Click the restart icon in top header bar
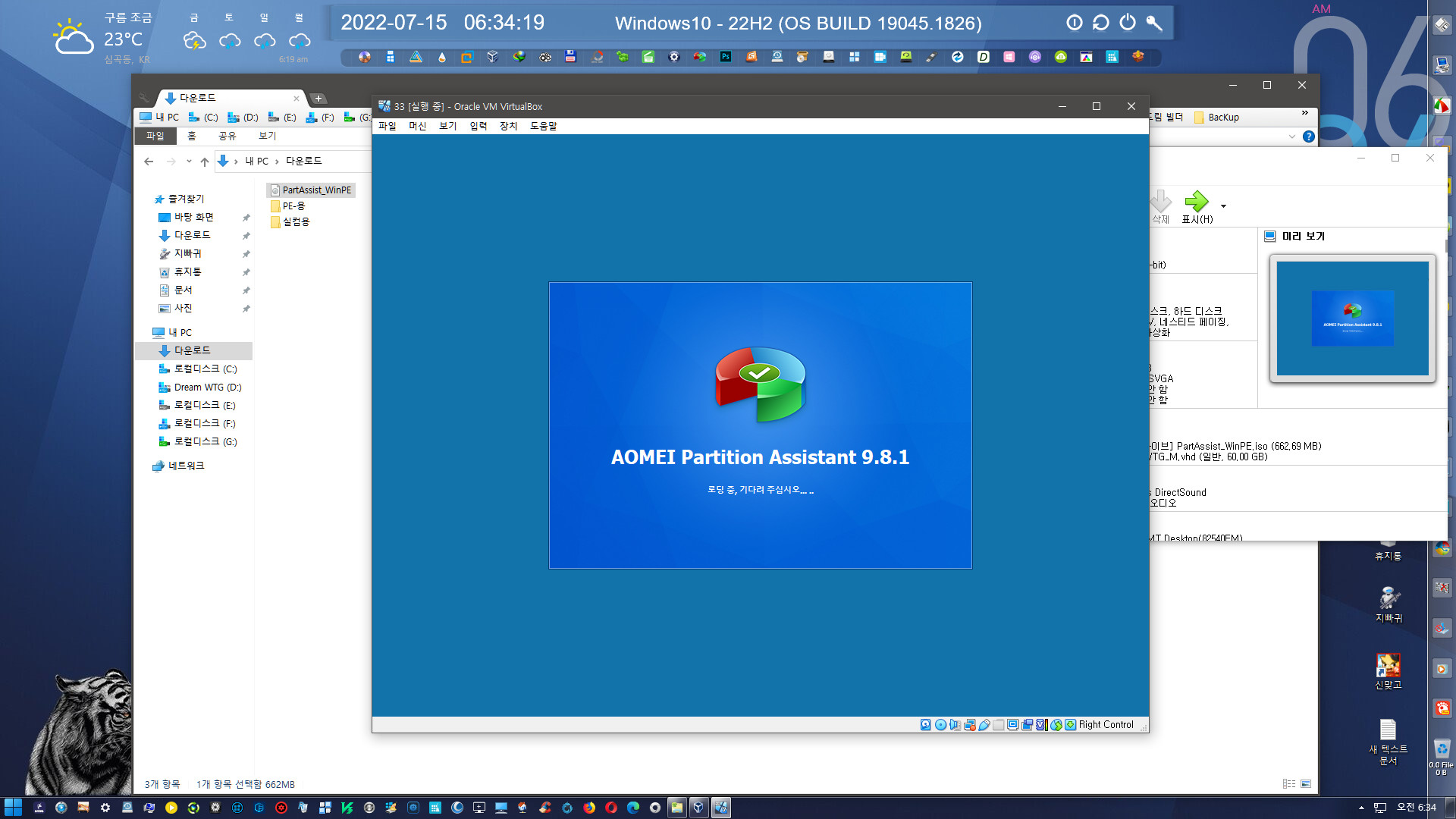Viewport: 1456px width, 819px height. [x=1101, y=23]
